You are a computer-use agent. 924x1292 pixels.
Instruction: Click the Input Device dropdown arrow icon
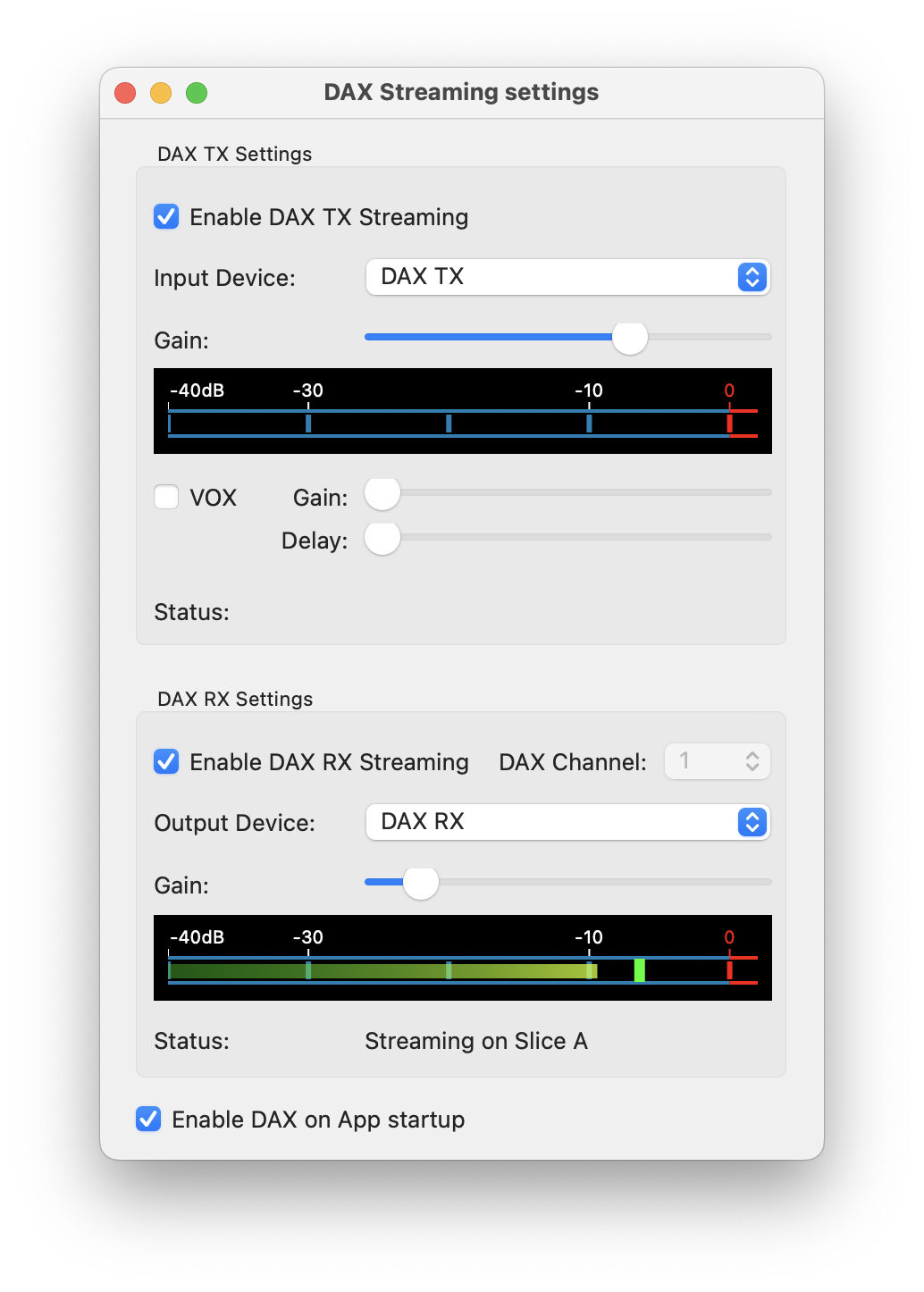tap(752, 277)
